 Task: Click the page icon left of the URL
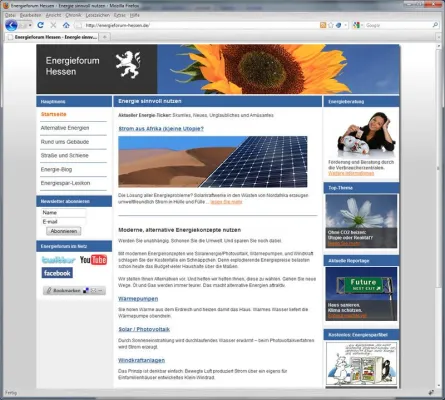[78, 25]
